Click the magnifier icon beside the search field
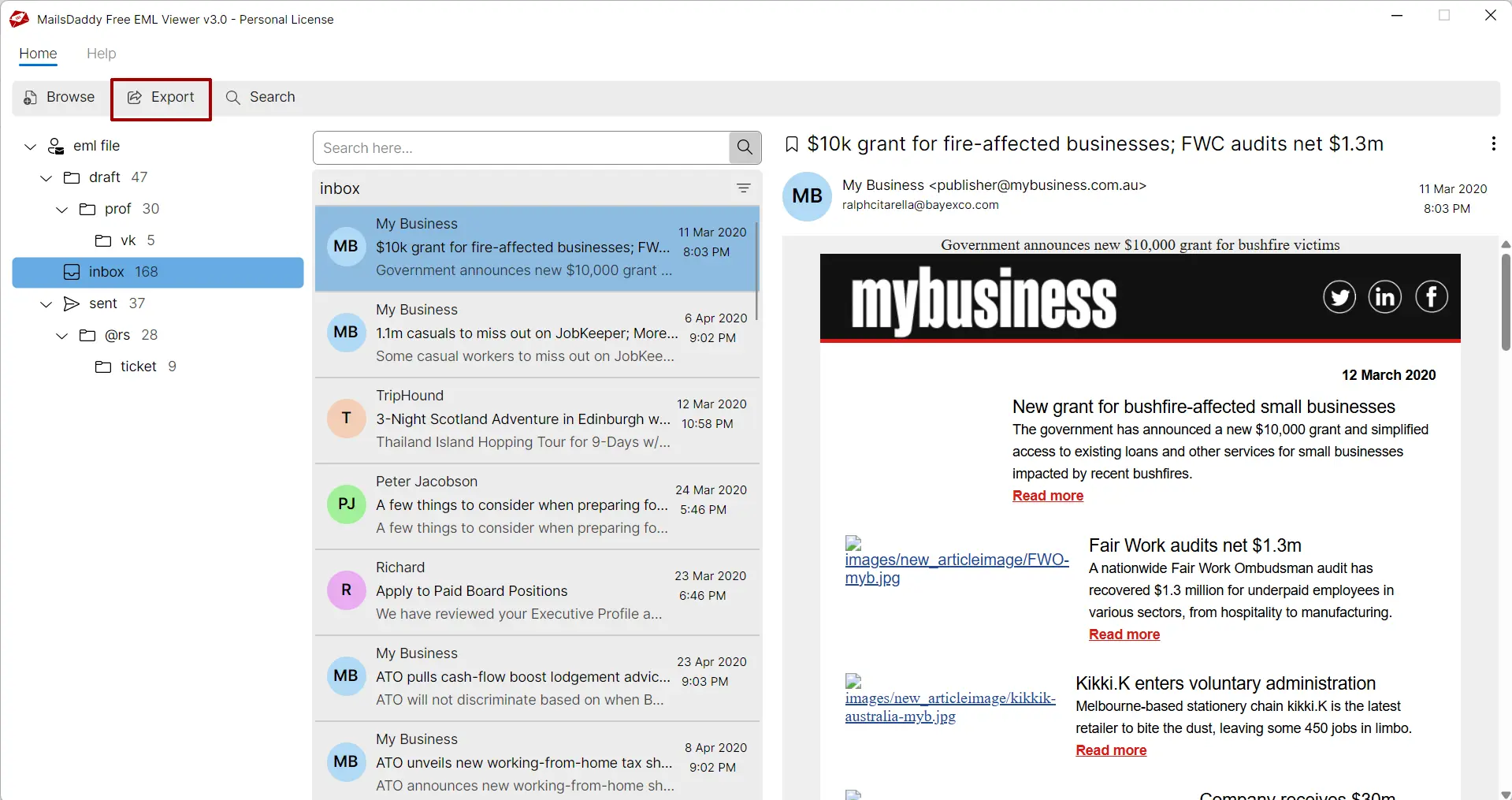This screenshot has width=1512, height=800. click(x=744, y=147)
